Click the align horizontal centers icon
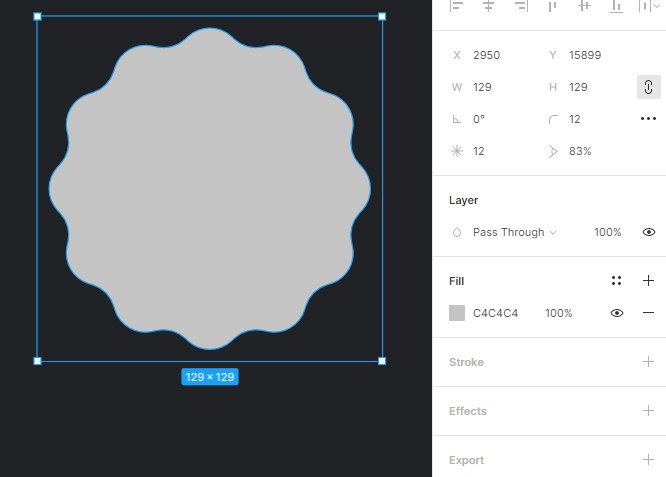666x477 pixels. coord(489,6)
